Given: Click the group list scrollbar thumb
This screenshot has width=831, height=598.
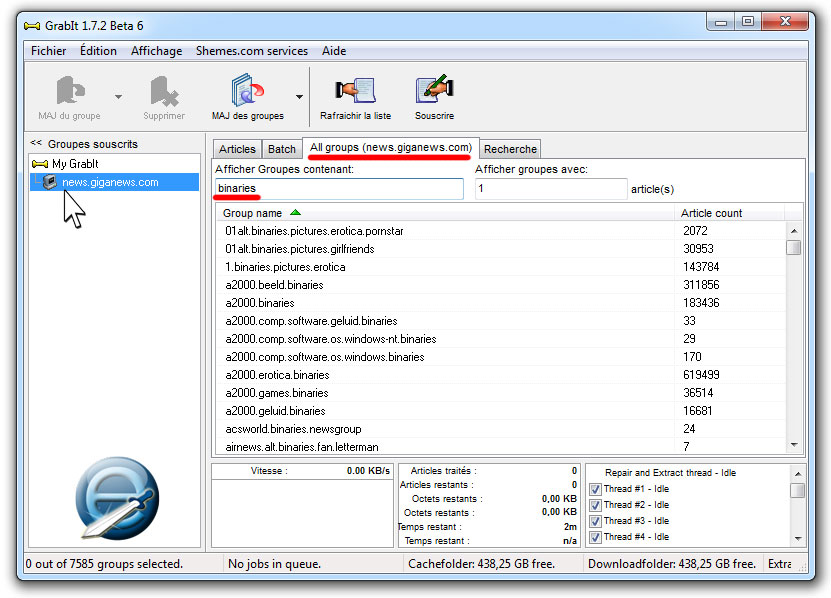Looking at the screenshot, I should (793, 248).
